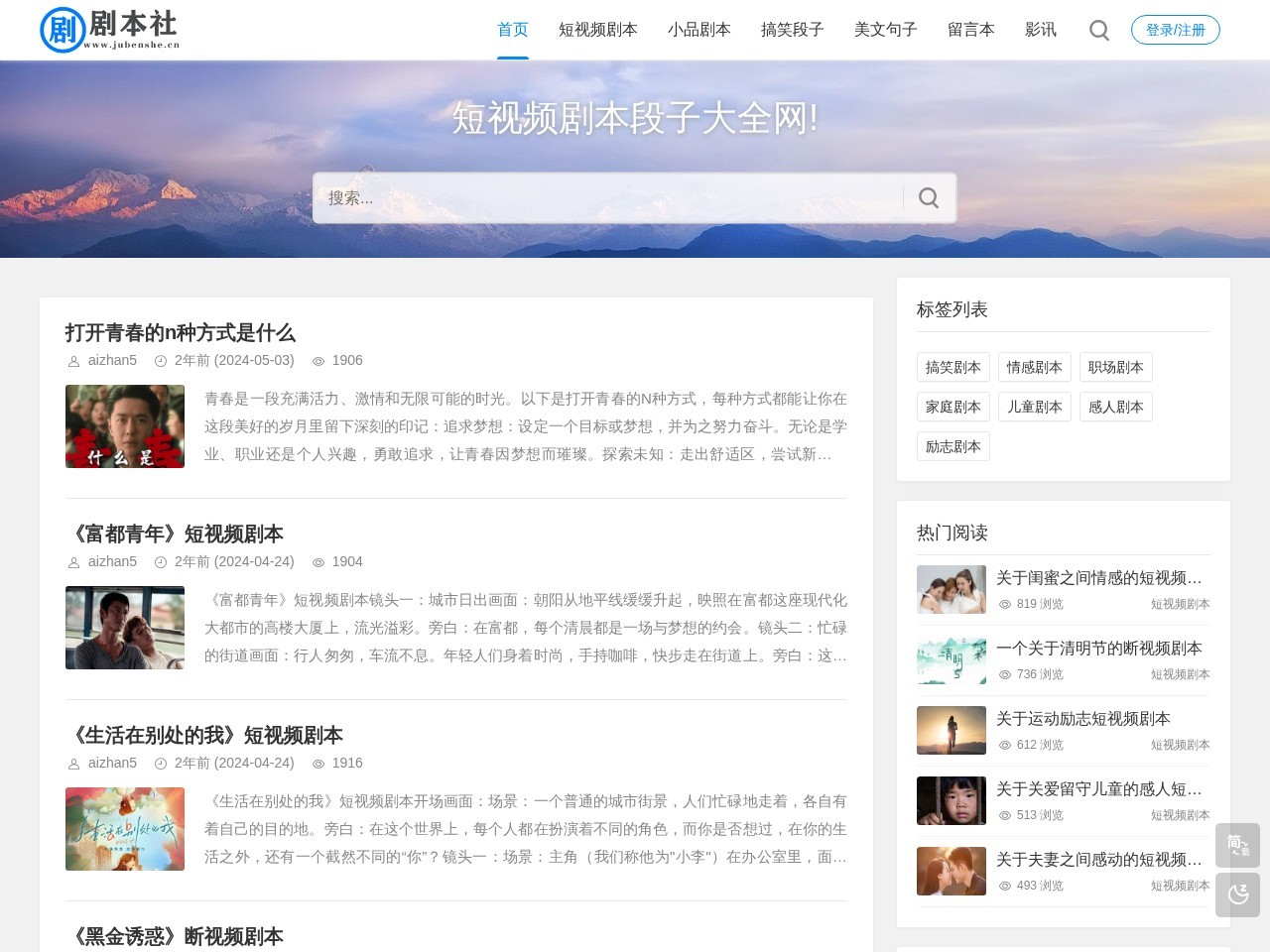
Task: Toggle dark mode moon button
Action: tap(1237, 894)
